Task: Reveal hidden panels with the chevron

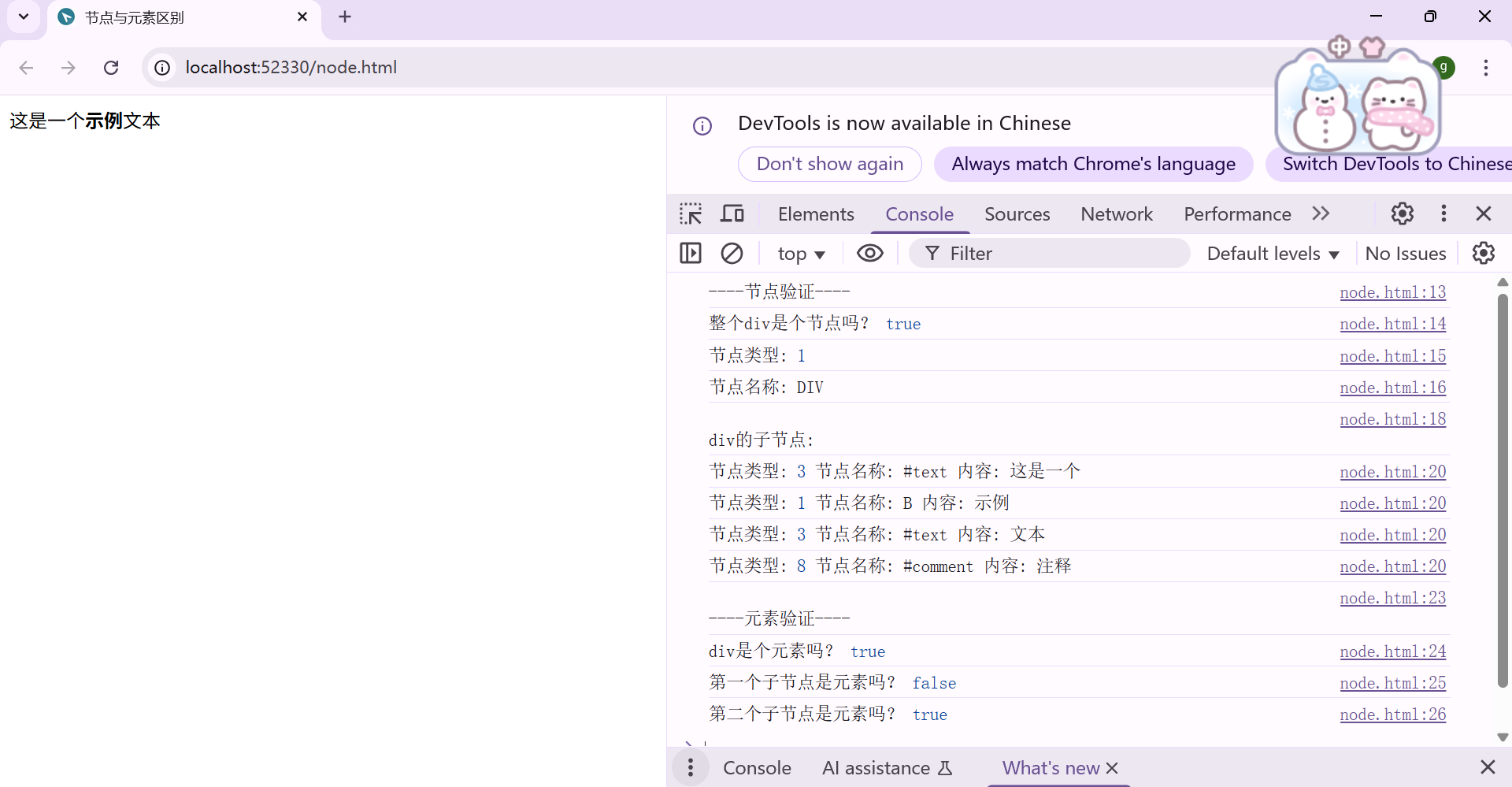Action: (1321, 213)
